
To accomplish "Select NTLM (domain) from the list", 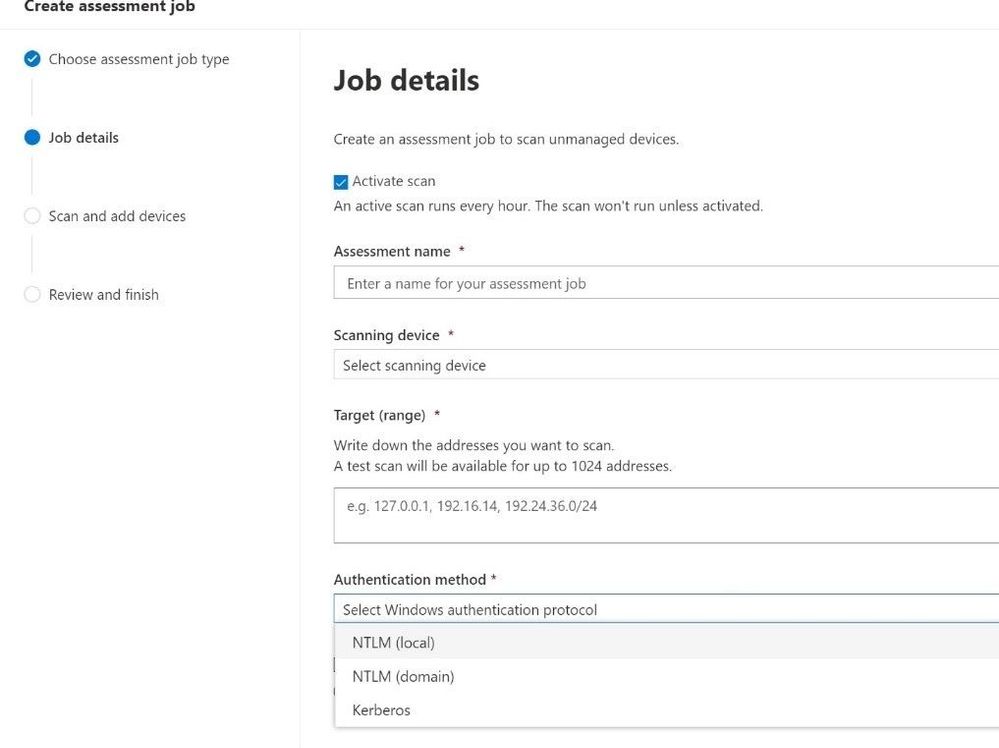I will [x=403, y=677].
